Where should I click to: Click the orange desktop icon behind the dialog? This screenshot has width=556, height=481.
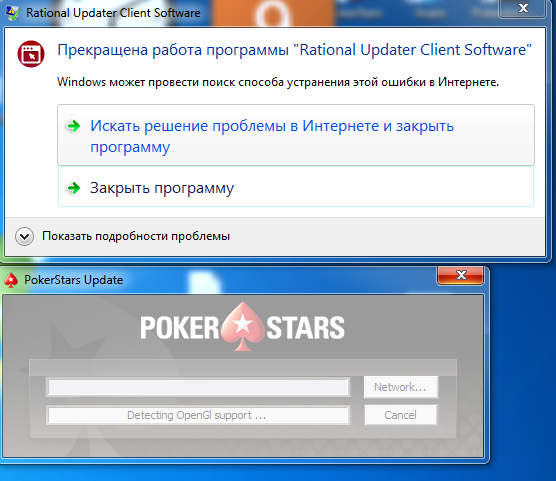point(273,13)
